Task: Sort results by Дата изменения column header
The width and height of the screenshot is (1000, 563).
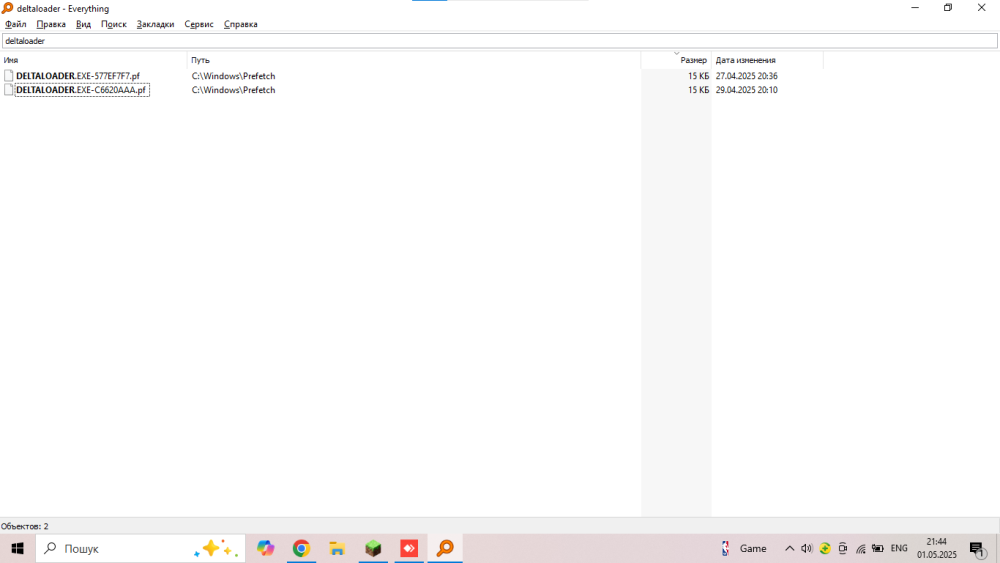Action: pos(767,60)
